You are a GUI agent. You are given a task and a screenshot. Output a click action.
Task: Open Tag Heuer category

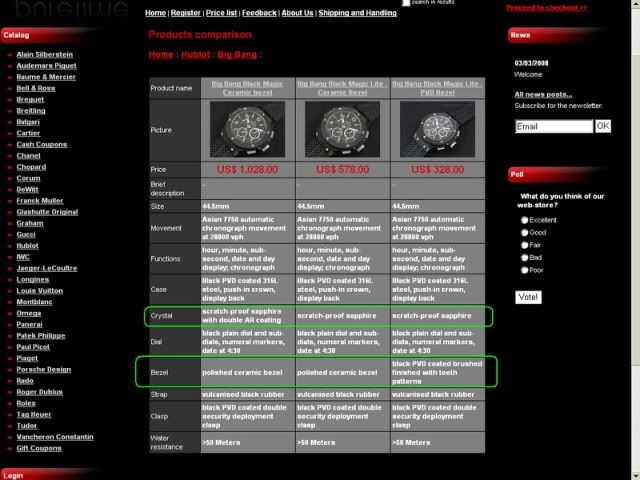(x=34, y=414)
